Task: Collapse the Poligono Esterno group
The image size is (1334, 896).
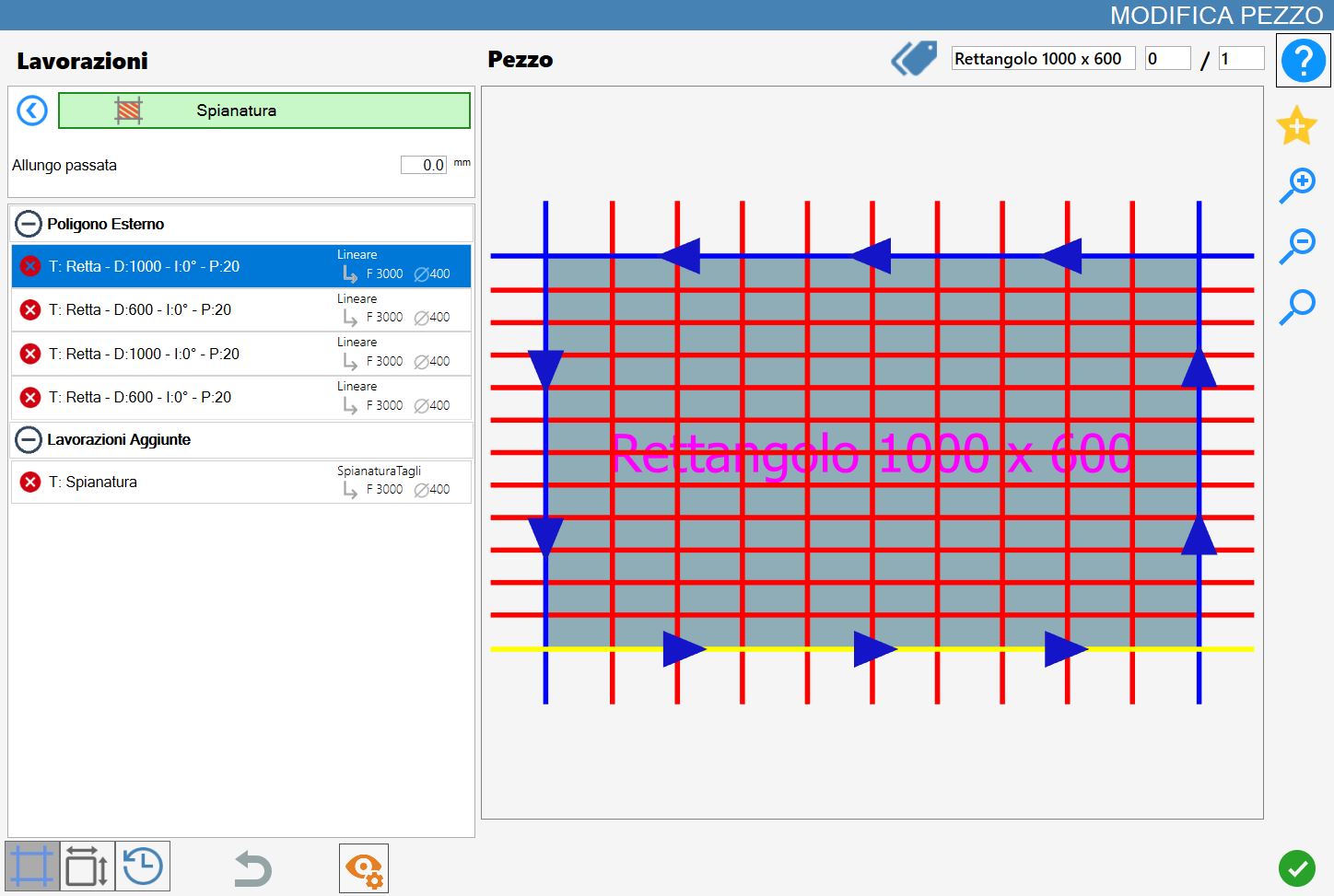Action: pyautogui.click(x=29, y=224)
